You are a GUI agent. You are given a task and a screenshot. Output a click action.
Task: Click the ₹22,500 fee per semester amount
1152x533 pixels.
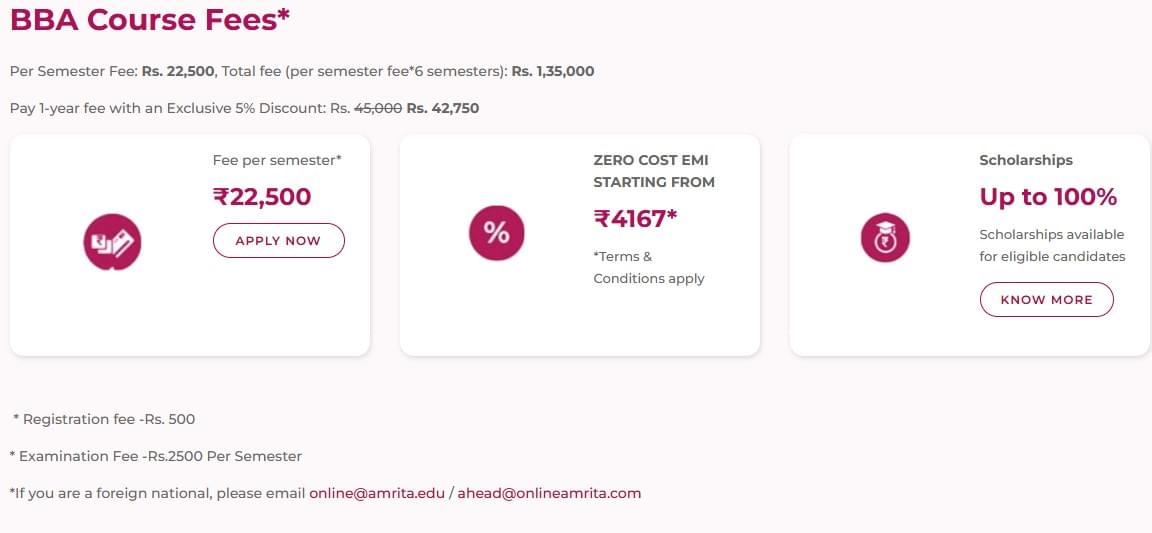click(262, 197)
